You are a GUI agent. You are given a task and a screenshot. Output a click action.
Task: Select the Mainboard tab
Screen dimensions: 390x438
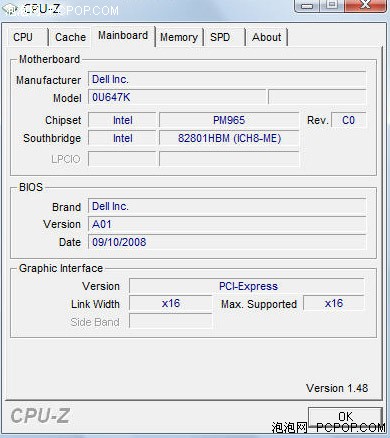pyautogui.click(x=123, y=36)
